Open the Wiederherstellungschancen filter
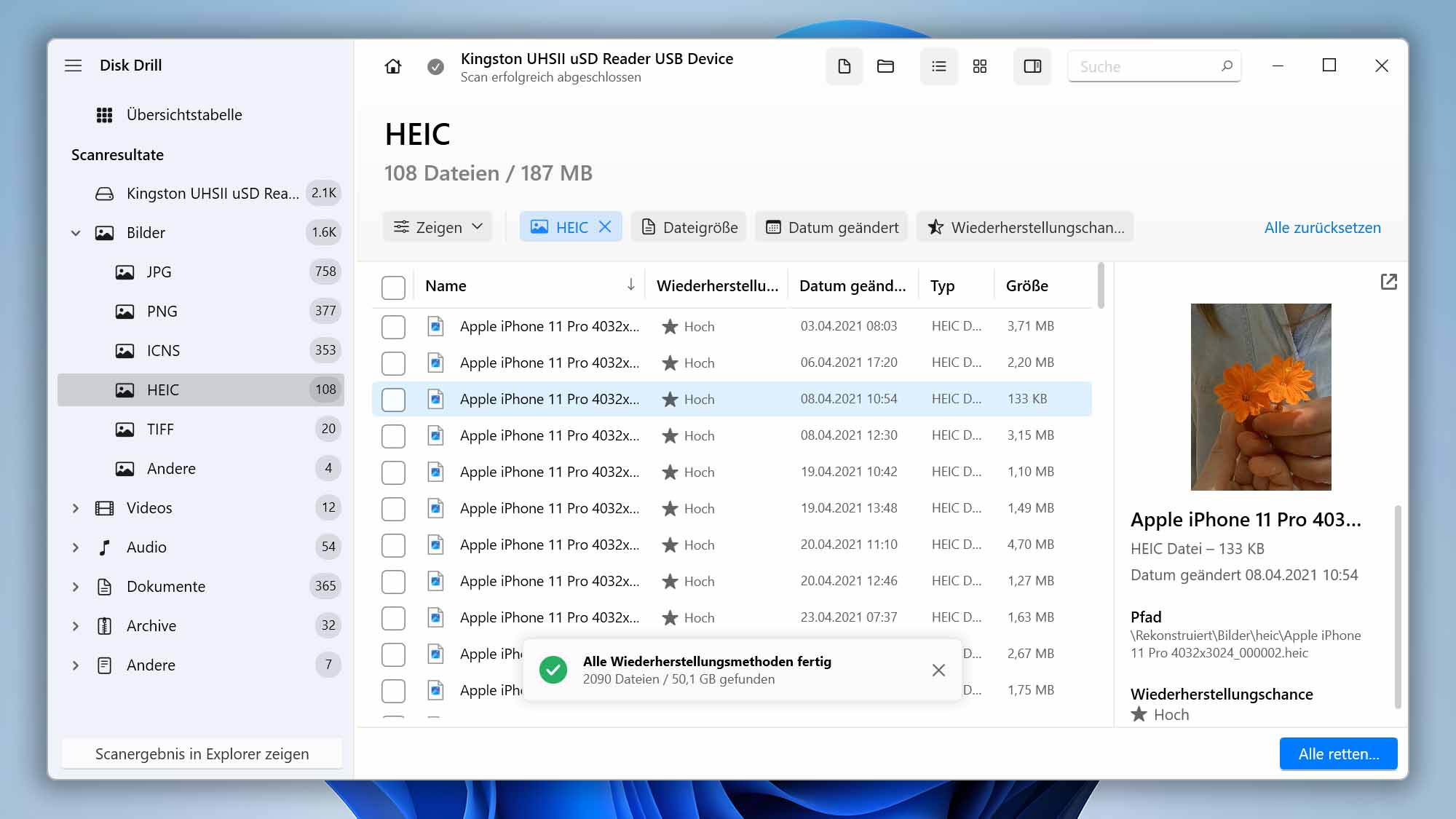Image resolution: width=1456 pixels, height=819 pixels. tap(1025, 227)
